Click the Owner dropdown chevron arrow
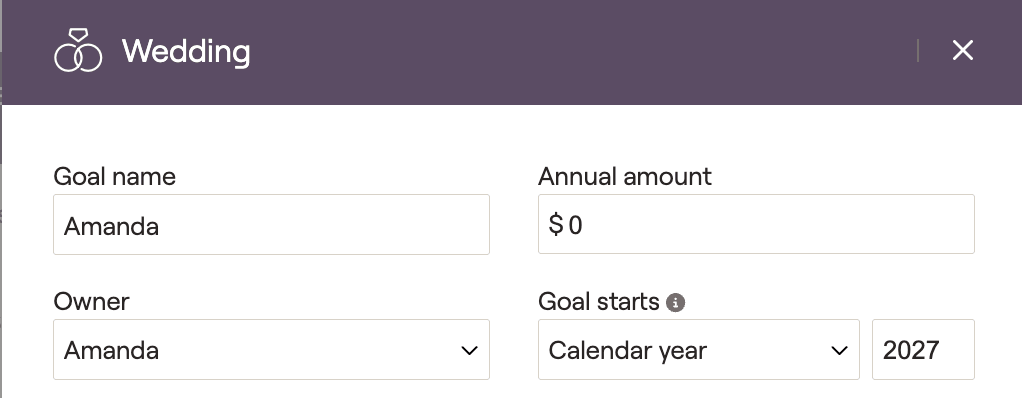The height and width of the screenshot is (398, 1022). pos(469,350)
